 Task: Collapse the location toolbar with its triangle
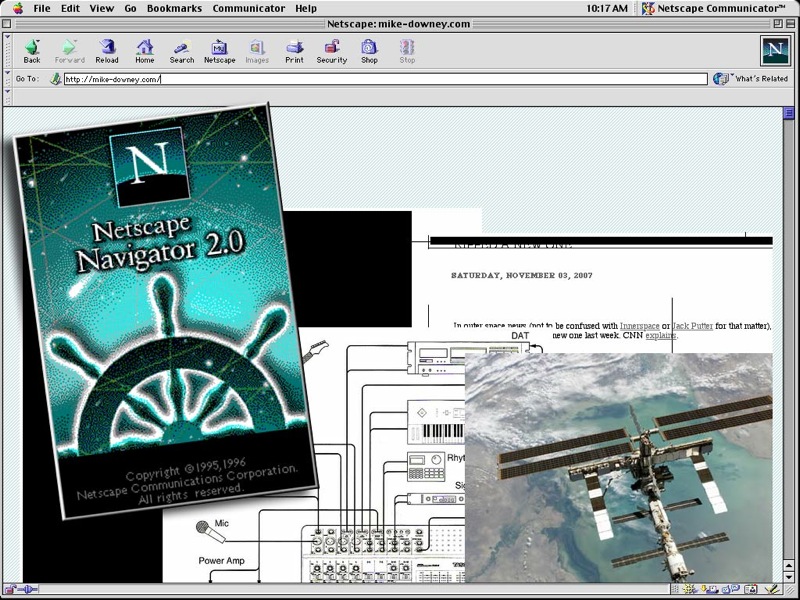(8, 73)
